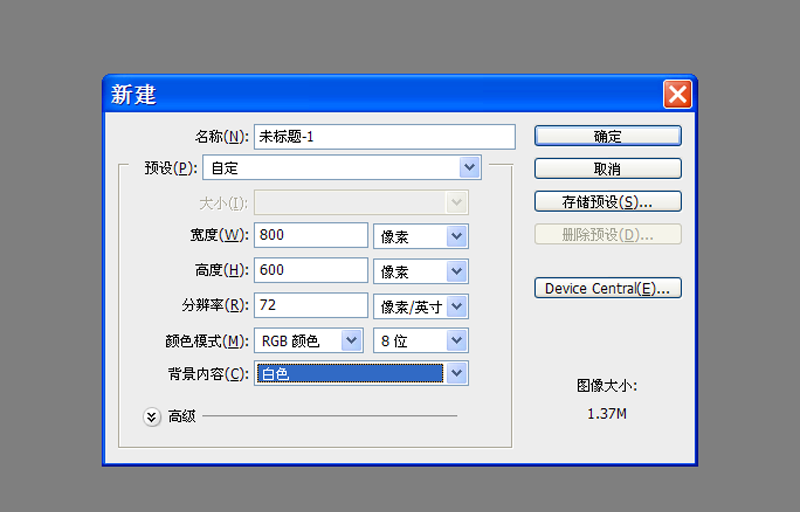Viewport: 800px width, 512px height.
Task: Open the 宽度 unit dropdown 像素
Action: 421,236
